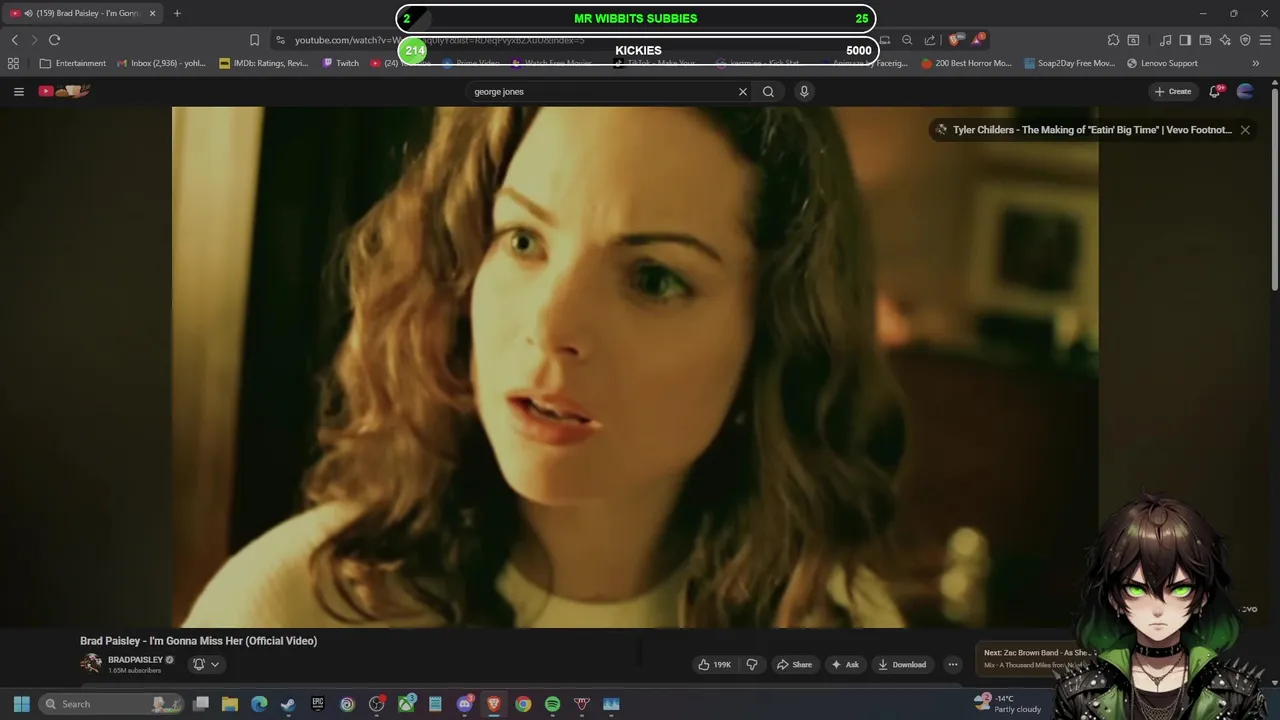Image resolution: width=1280 pixels, height=720 pixels.
Task: Dislike the Brad Paisley video
Action: tap(752, 664)
